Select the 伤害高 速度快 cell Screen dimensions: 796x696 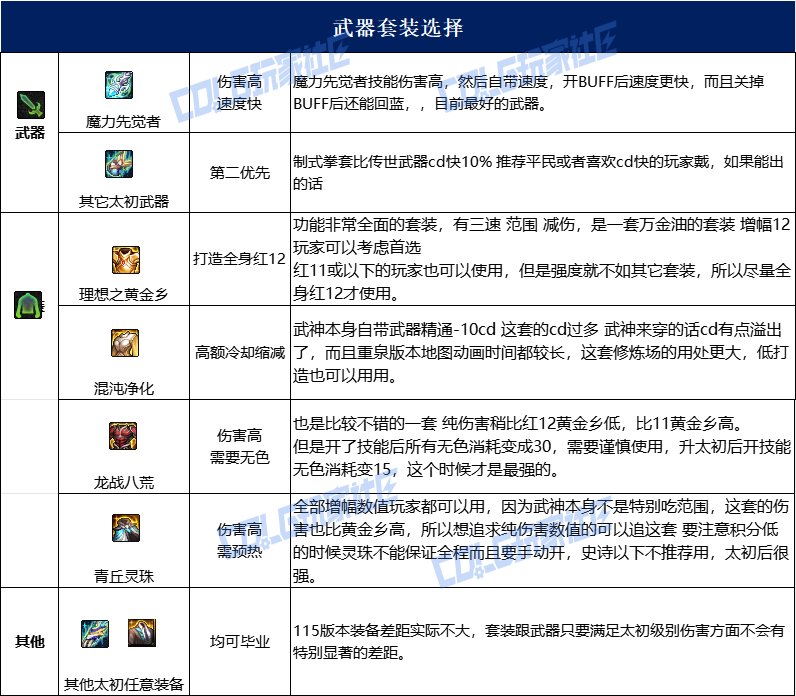tap(240, 92)
